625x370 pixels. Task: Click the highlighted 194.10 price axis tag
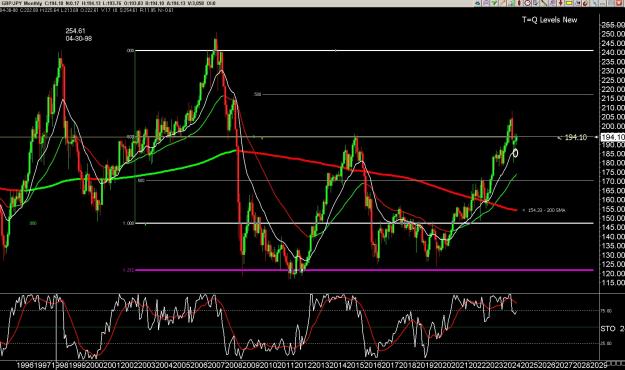[x=613, y=137]
